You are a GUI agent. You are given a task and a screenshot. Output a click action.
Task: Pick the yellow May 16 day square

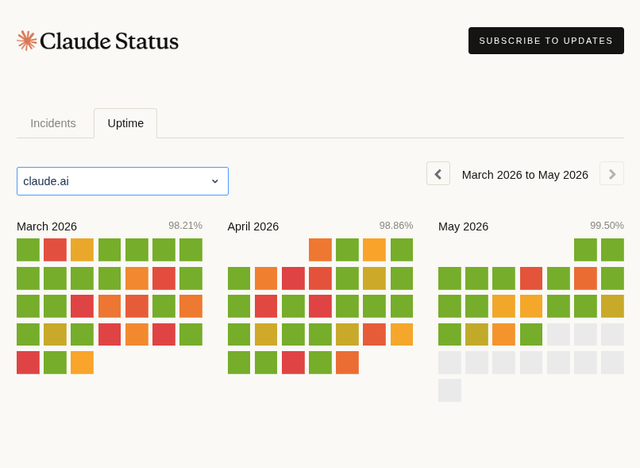coord(612,306)
